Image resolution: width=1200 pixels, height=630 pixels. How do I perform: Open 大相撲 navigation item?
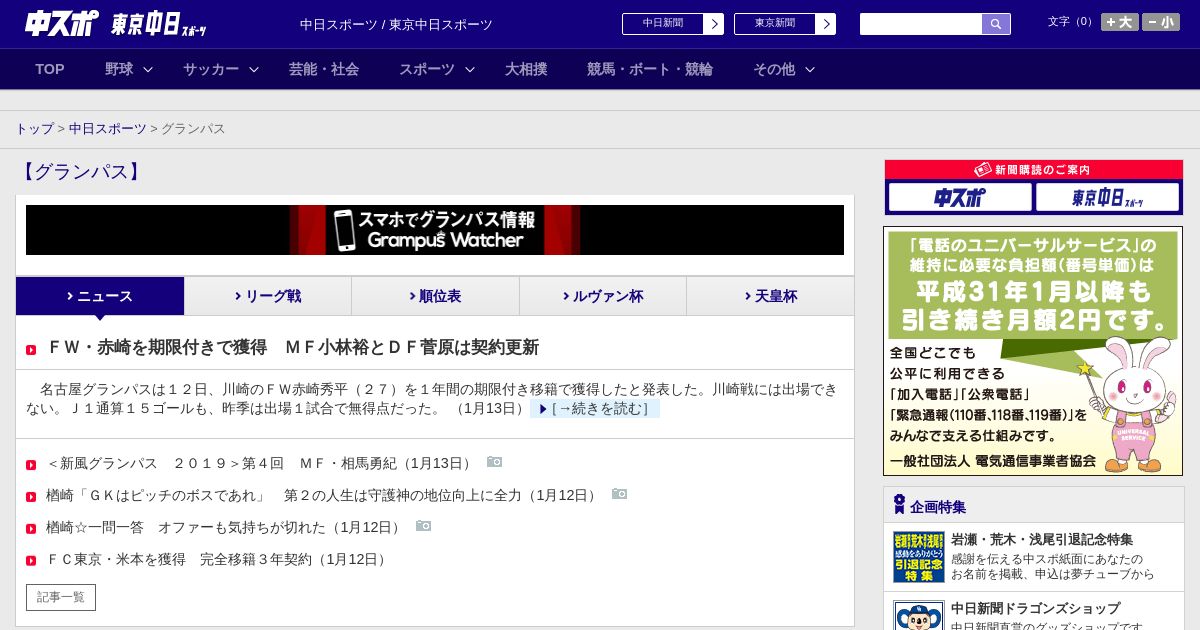(x=526, y=69)
